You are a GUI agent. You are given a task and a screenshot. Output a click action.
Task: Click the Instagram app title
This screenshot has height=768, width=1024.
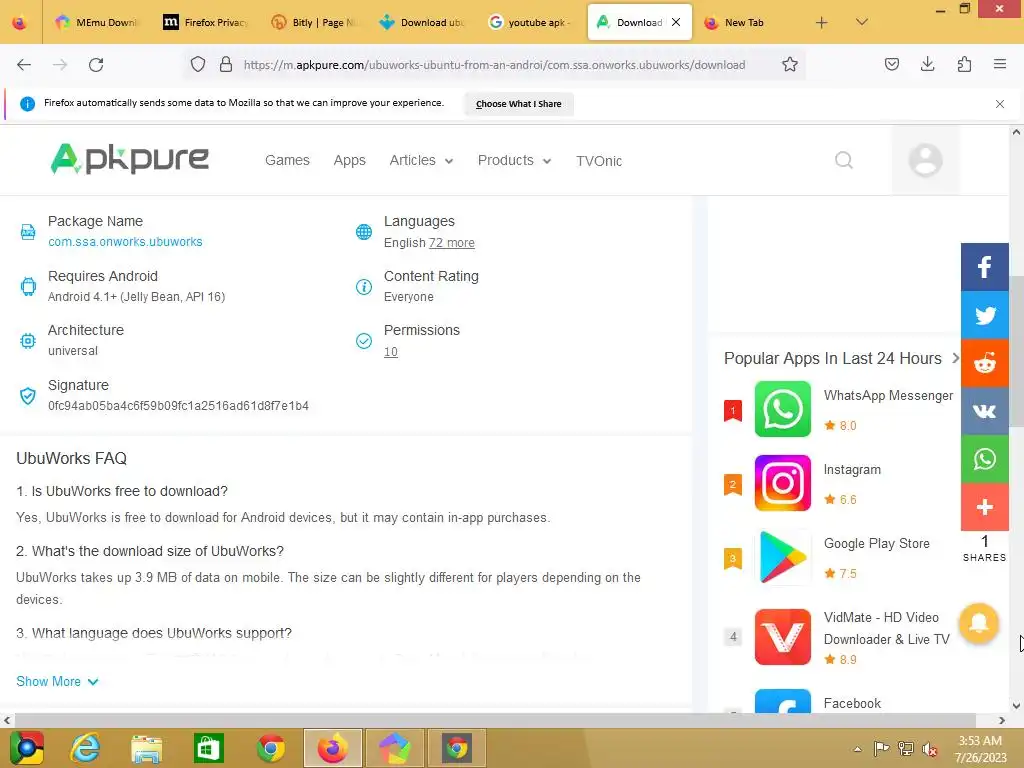tap(852, 470)
